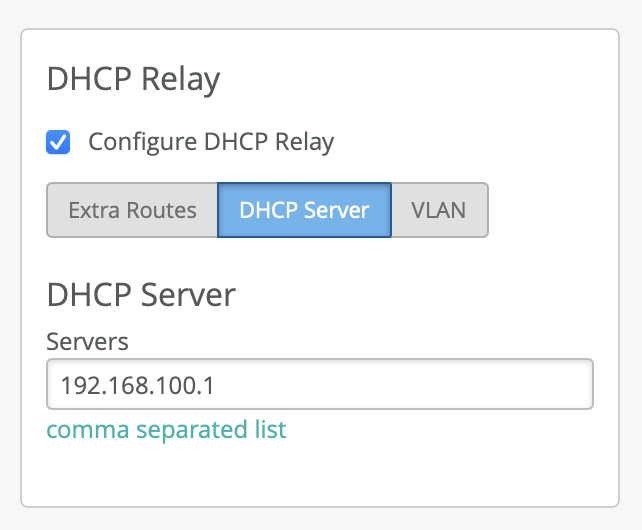
Task: Open the VLAN tab
Action: [x=439, y=210]
